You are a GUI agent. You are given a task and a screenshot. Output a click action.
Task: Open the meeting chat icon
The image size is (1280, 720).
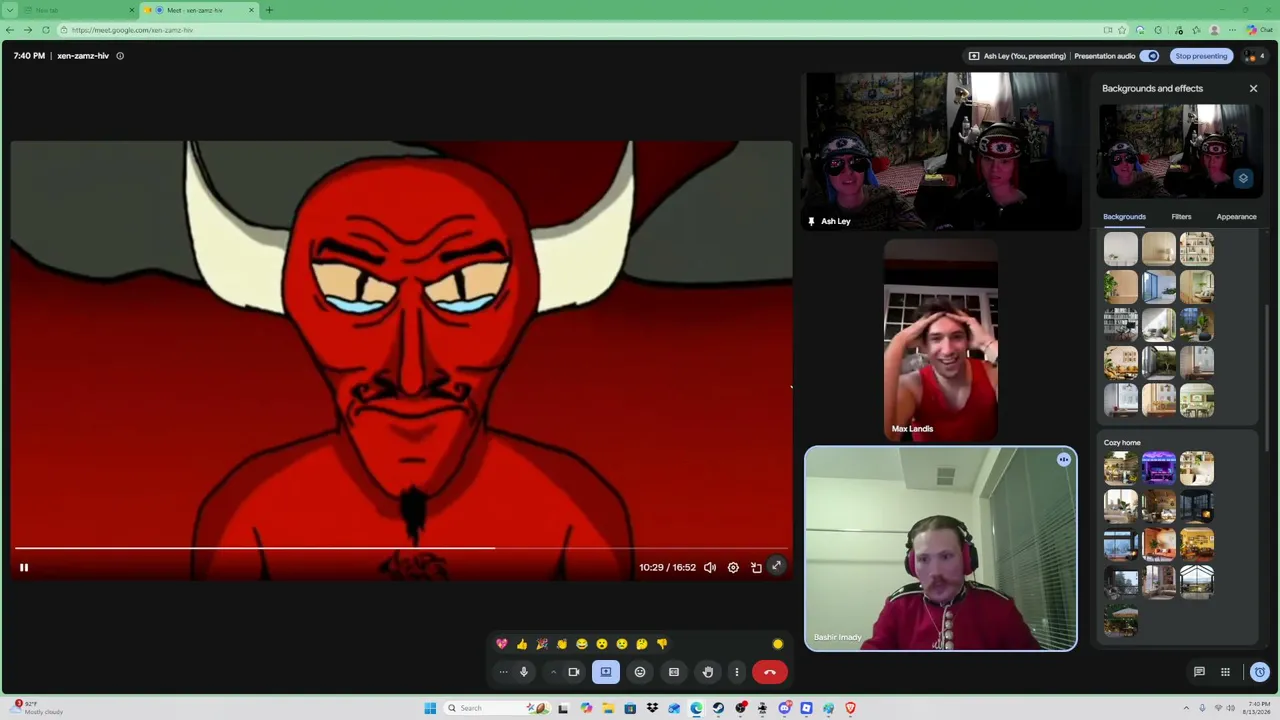1199,672
